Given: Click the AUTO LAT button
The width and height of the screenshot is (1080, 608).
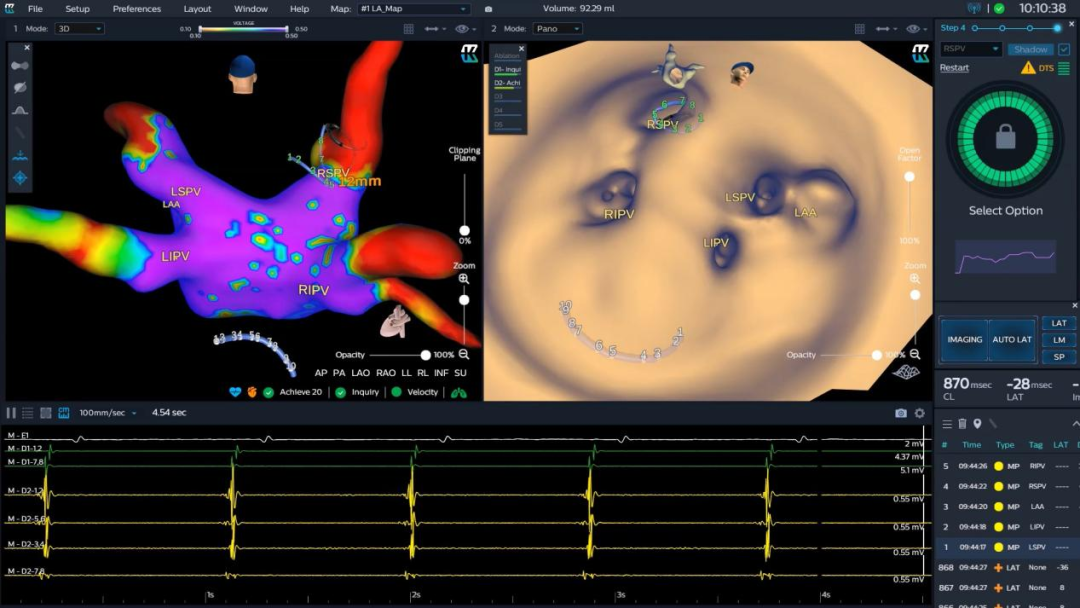Looking at the screenshot, I should (x=1011, y=340).
